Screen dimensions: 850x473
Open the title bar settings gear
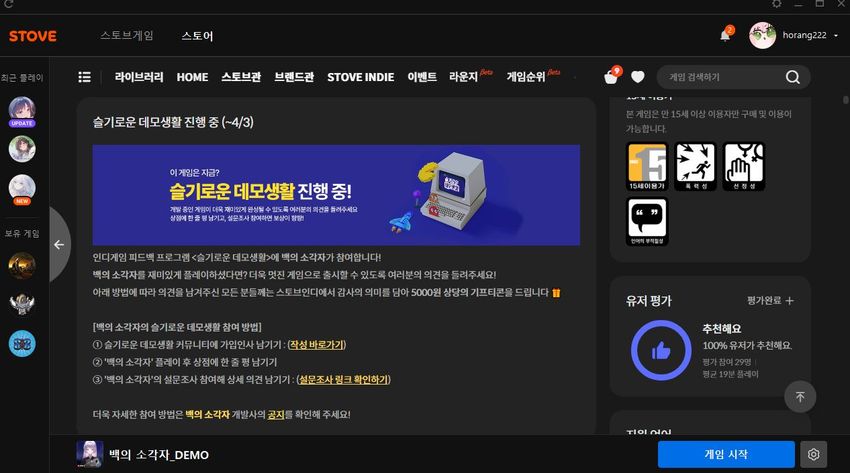[x=777, y=4]
